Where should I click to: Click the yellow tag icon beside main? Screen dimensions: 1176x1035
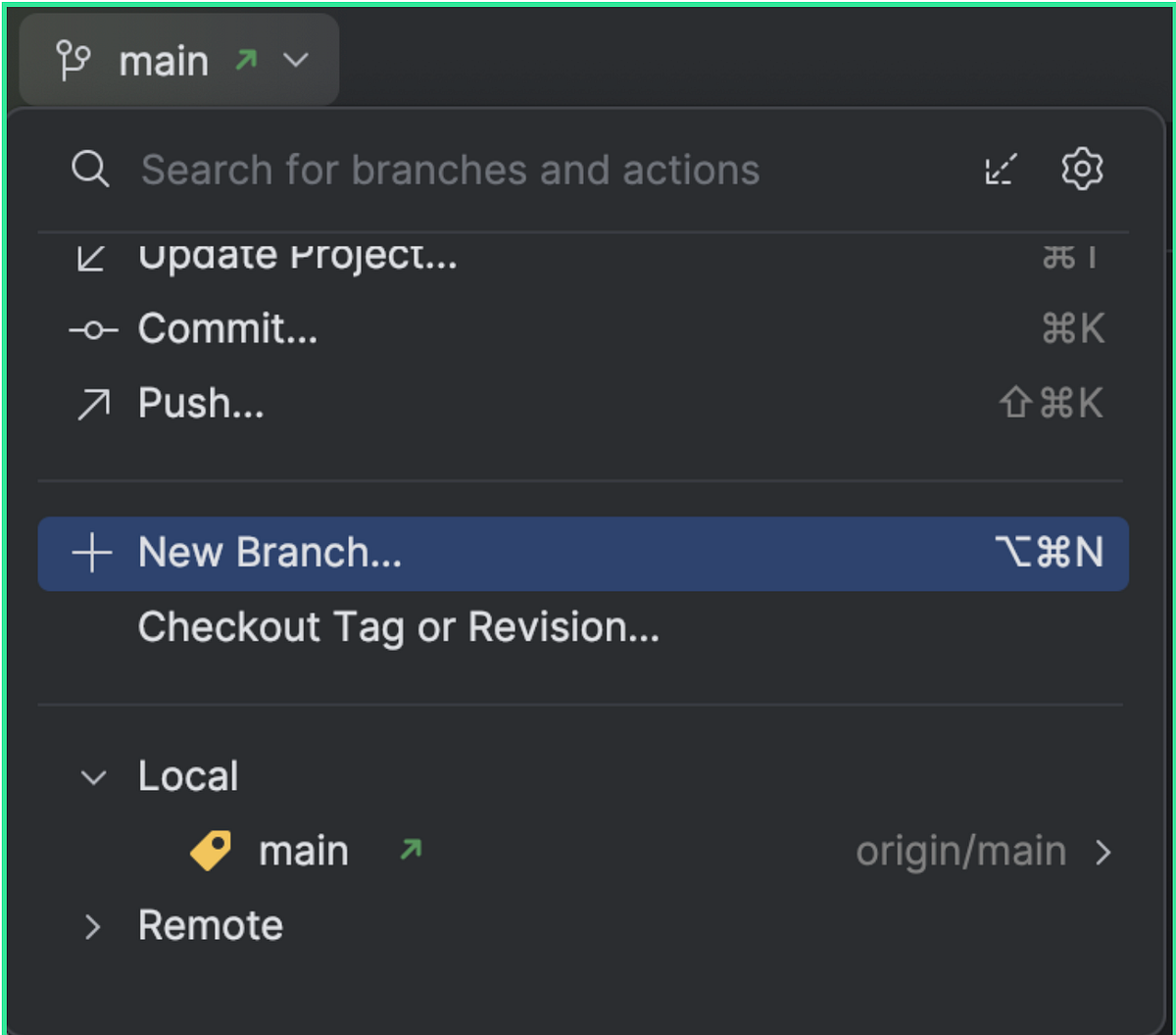click(211, 851)
